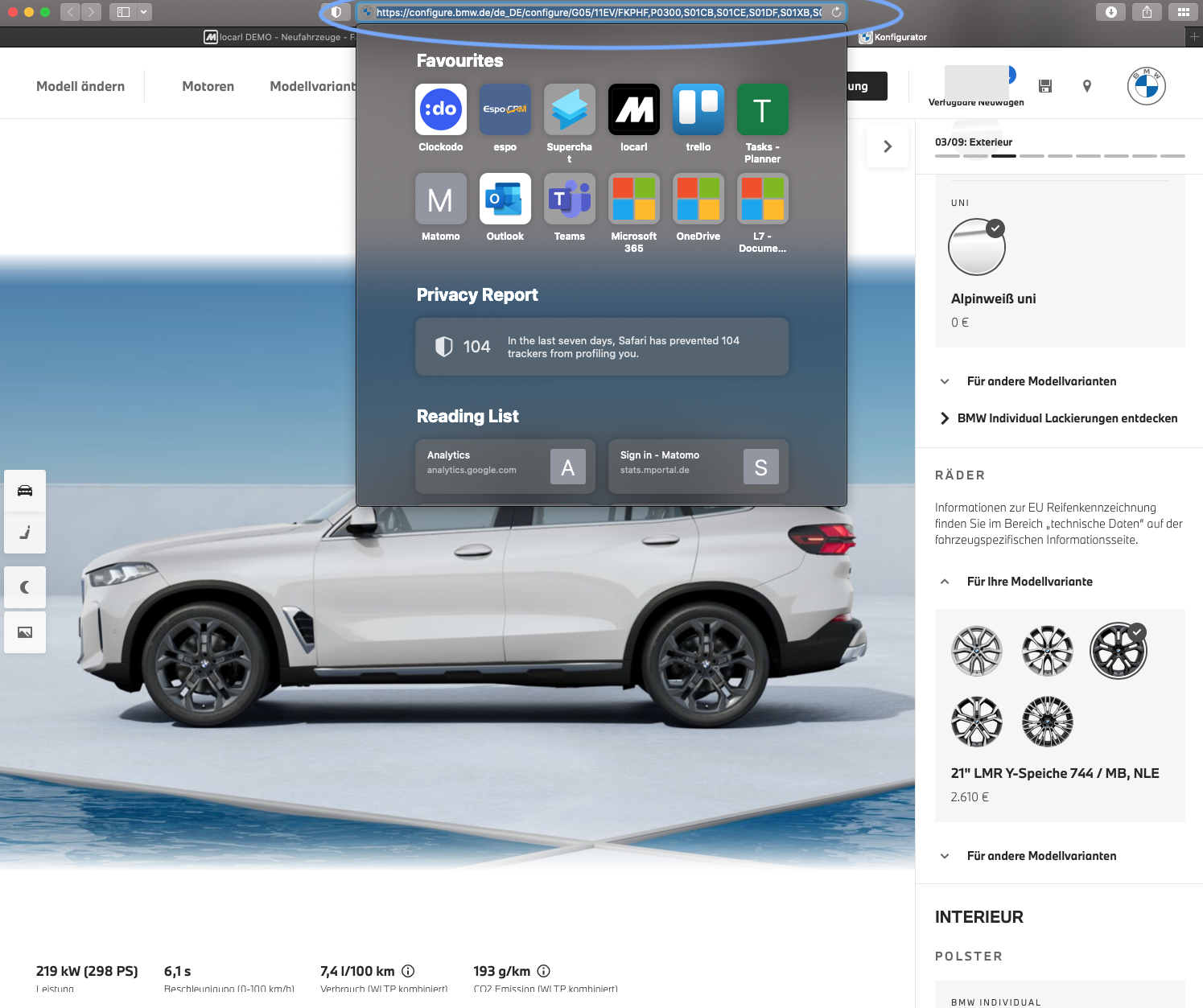Open 'BMW Individual Lackierungen entdecken' link
The image size is (1203, 1008).
[1066, 418]
